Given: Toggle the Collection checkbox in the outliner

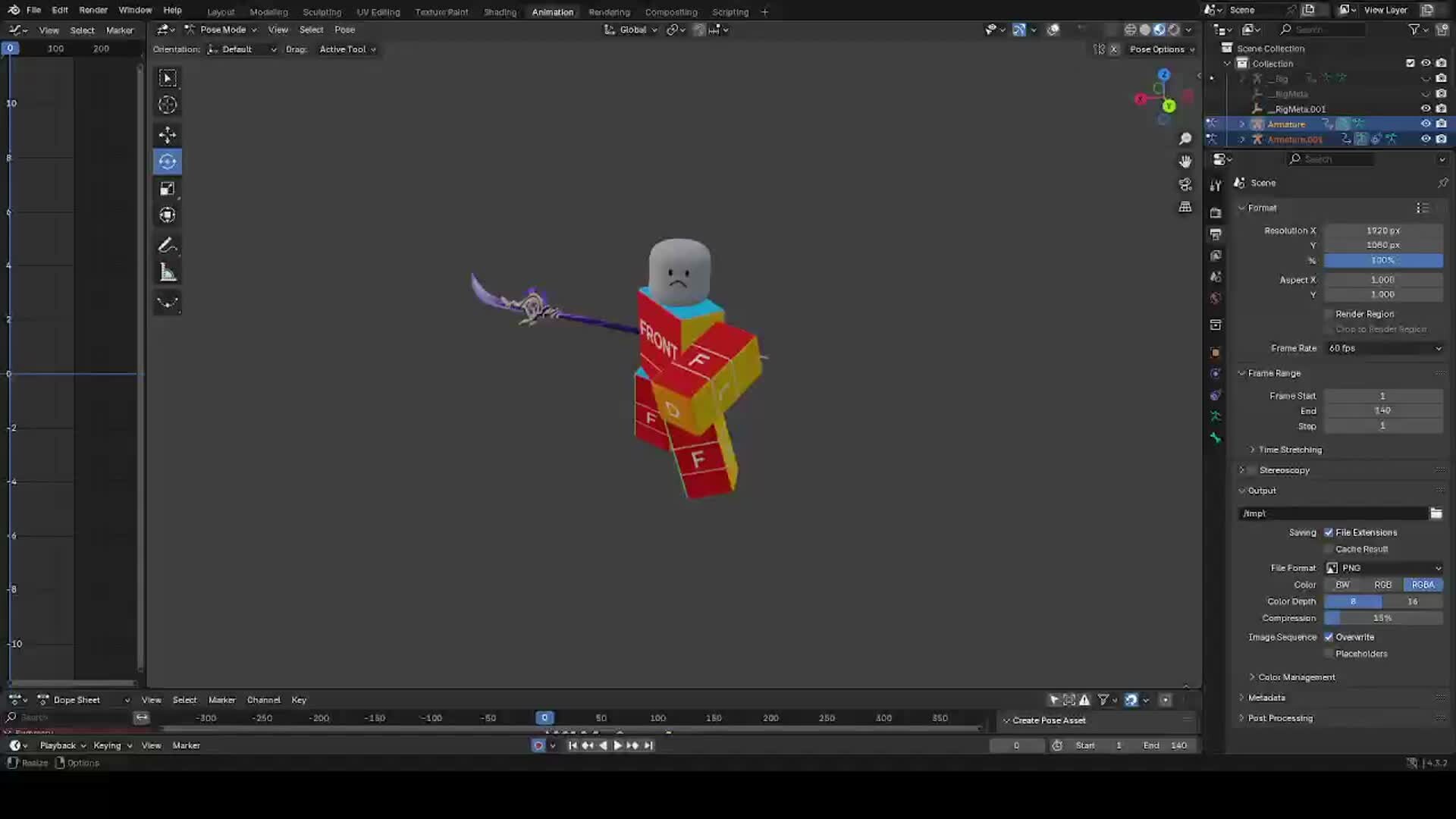Looking at the screenshot, I should point(1410,63).
